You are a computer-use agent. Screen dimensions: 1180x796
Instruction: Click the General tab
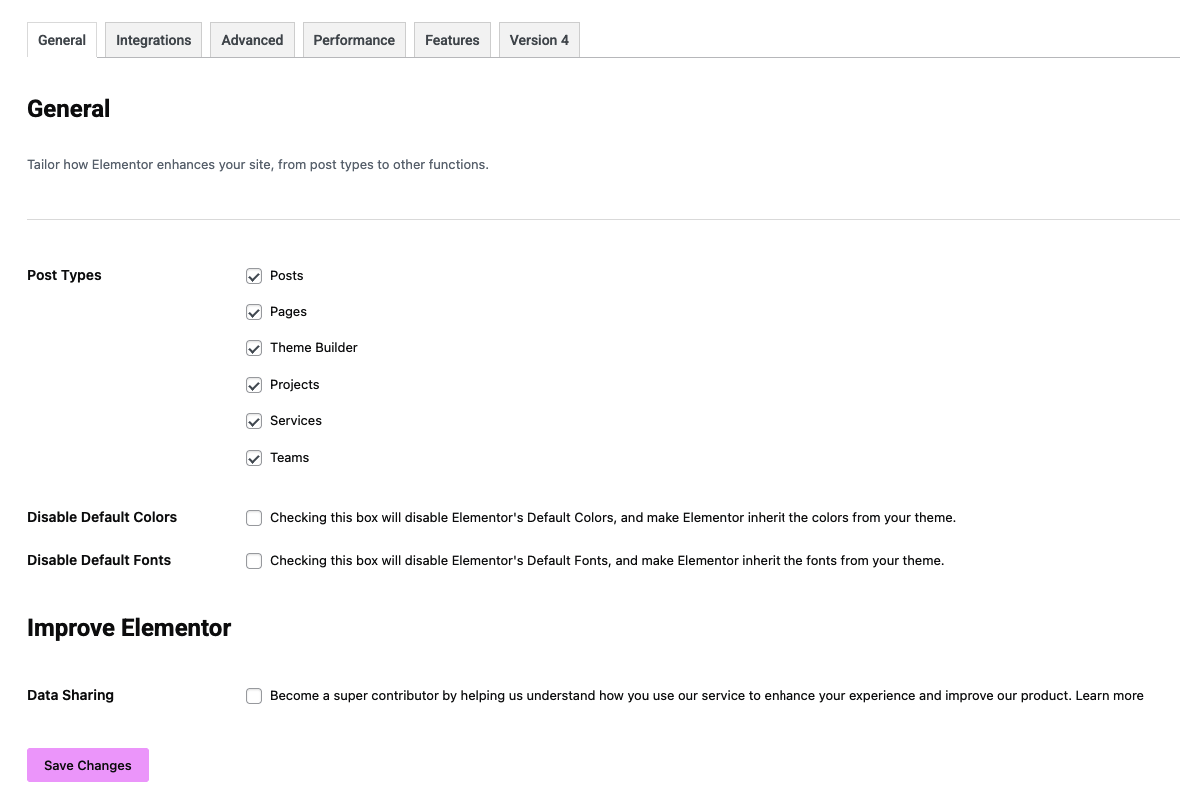(62, 40)
